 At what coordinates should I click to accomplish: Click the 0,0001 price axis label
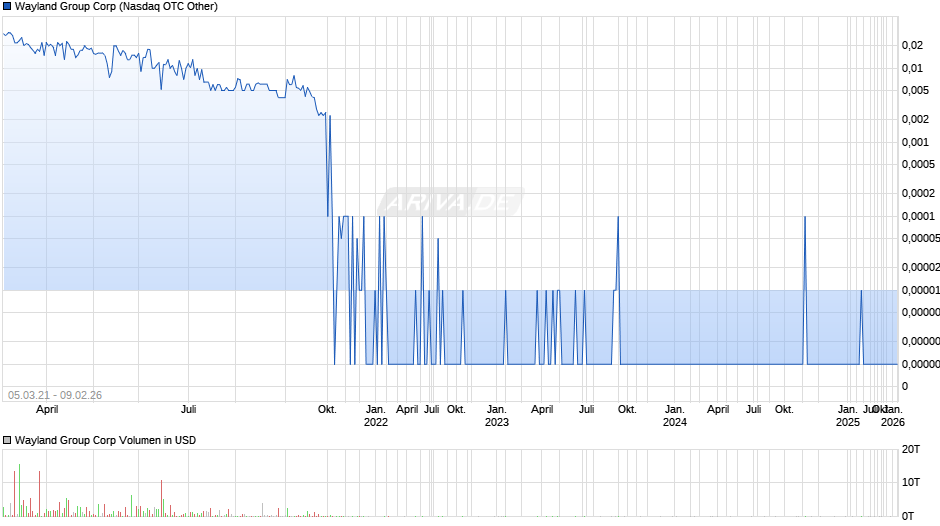(918, 216)
